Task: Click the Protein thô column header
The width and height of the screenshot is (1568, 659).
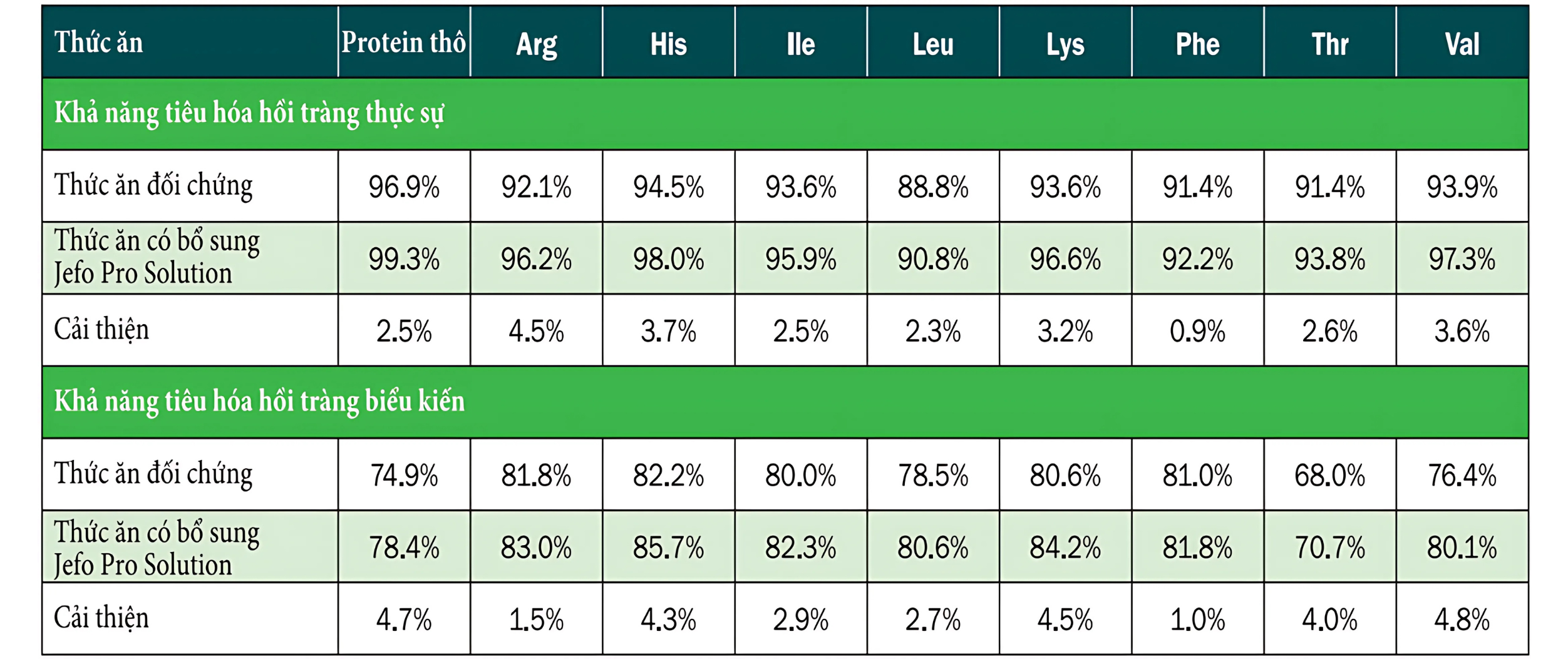Action: click(403, 43)
